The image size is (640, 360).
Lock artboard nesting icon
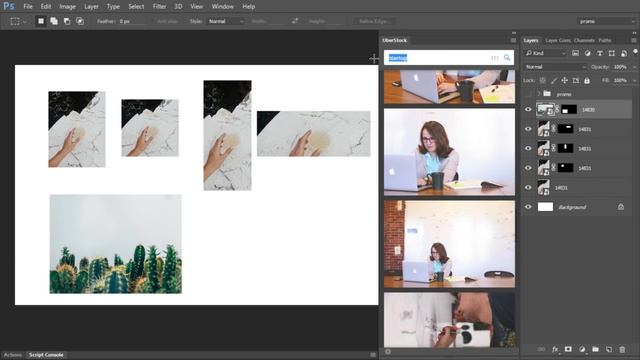click(x=576, y=81)
